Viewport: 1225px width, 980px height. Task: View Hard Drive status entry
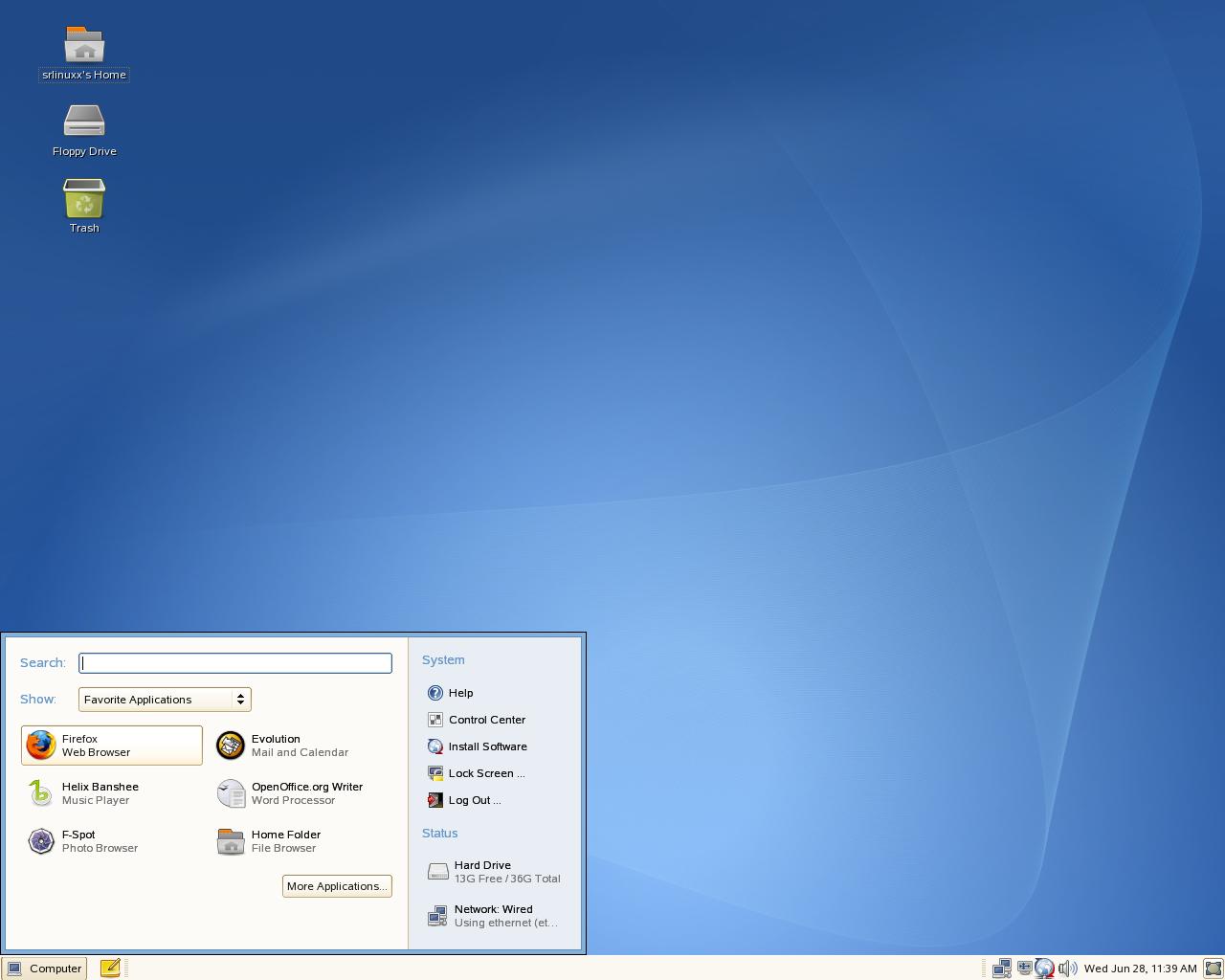pos(495,872)
